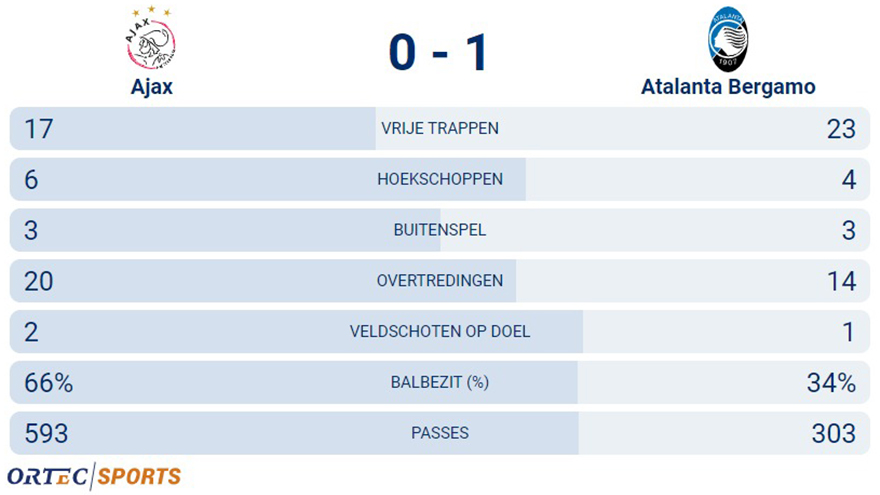Screen dimensions: 880x495
Task: Click the ORTEC Sports logo
Action: coord(94,476)
